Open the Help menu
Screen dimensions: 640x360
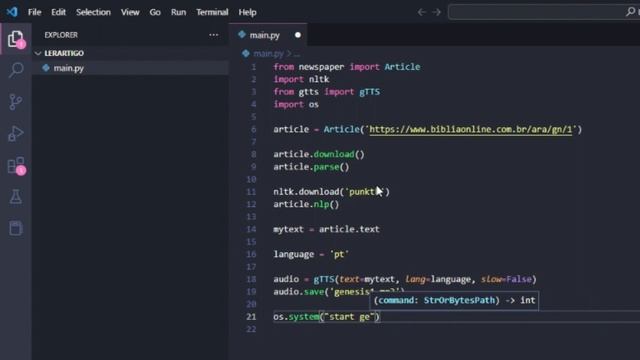[247, 12]
